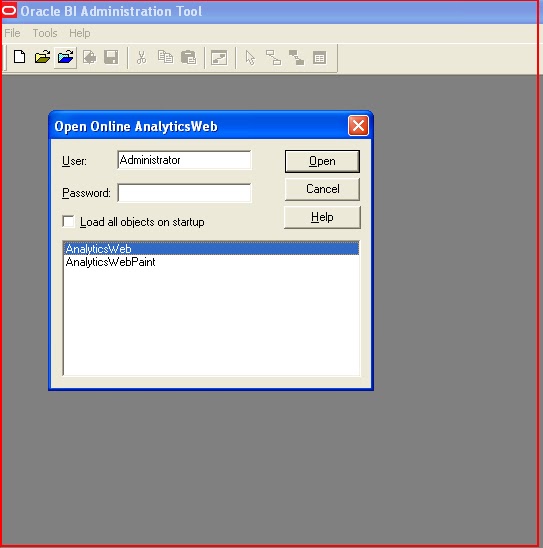This screenshot has width=543, height=548.
Task: Enable Load all objects on startup
Action: click(68, 222)
